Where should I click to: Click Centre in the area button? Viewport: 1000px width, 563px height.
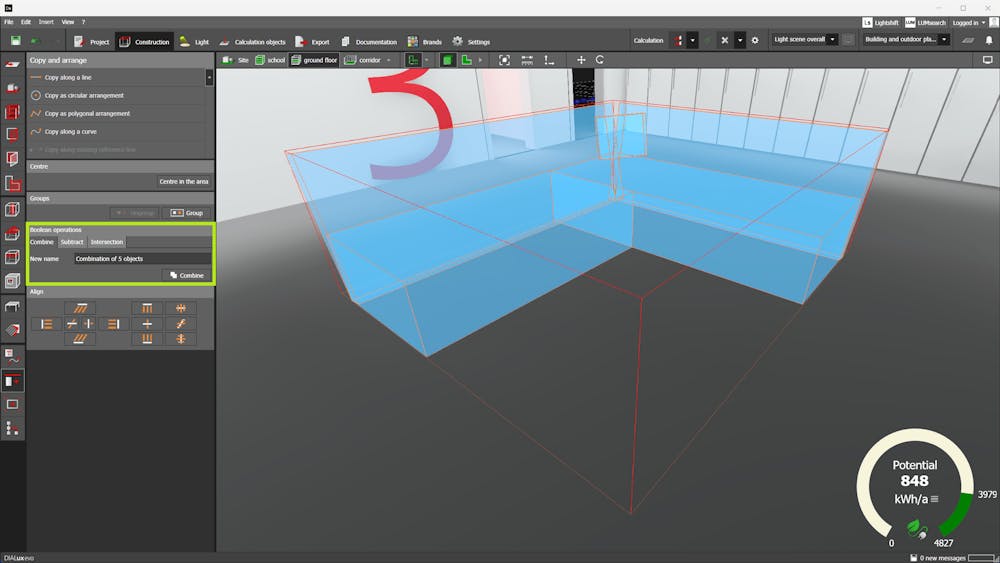pyautogui.click(x=184, y=181)
